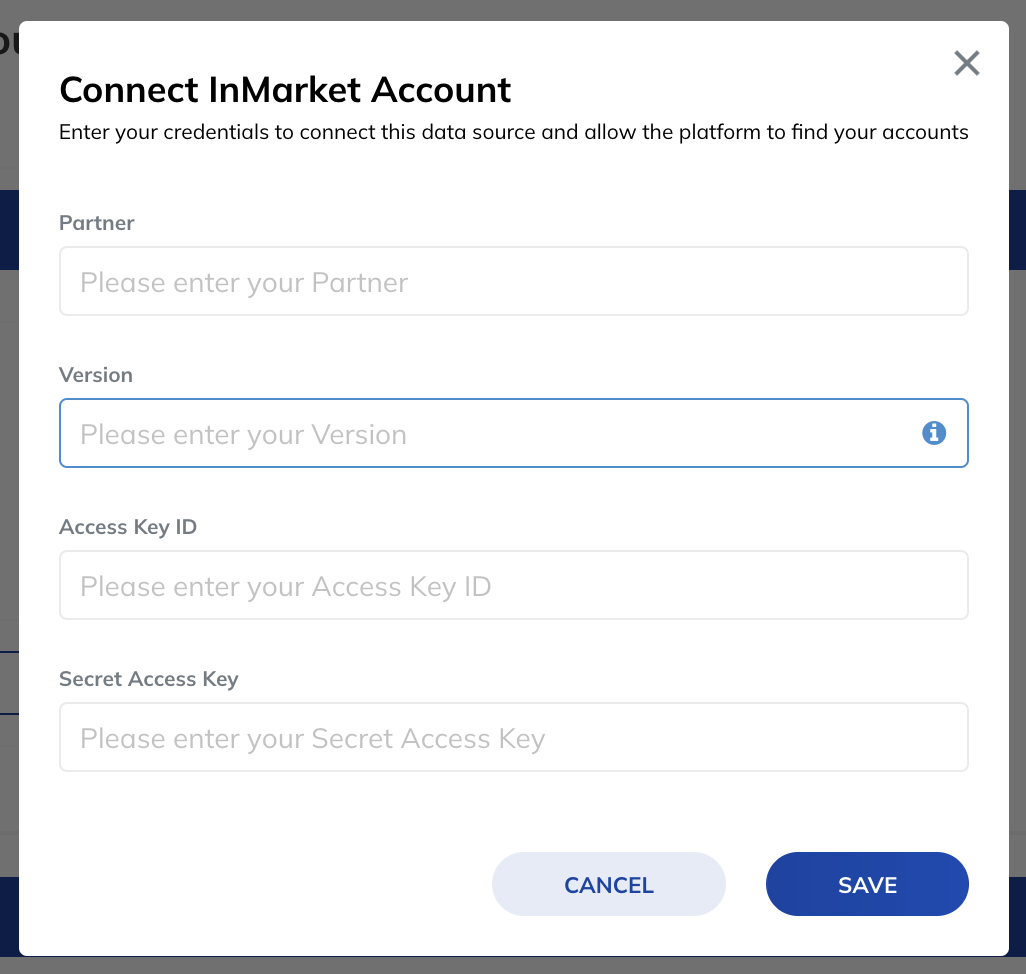Click the "Access Key ID" label
The height and width of the screenshot is (974, 1026).
tap(128, 527)
